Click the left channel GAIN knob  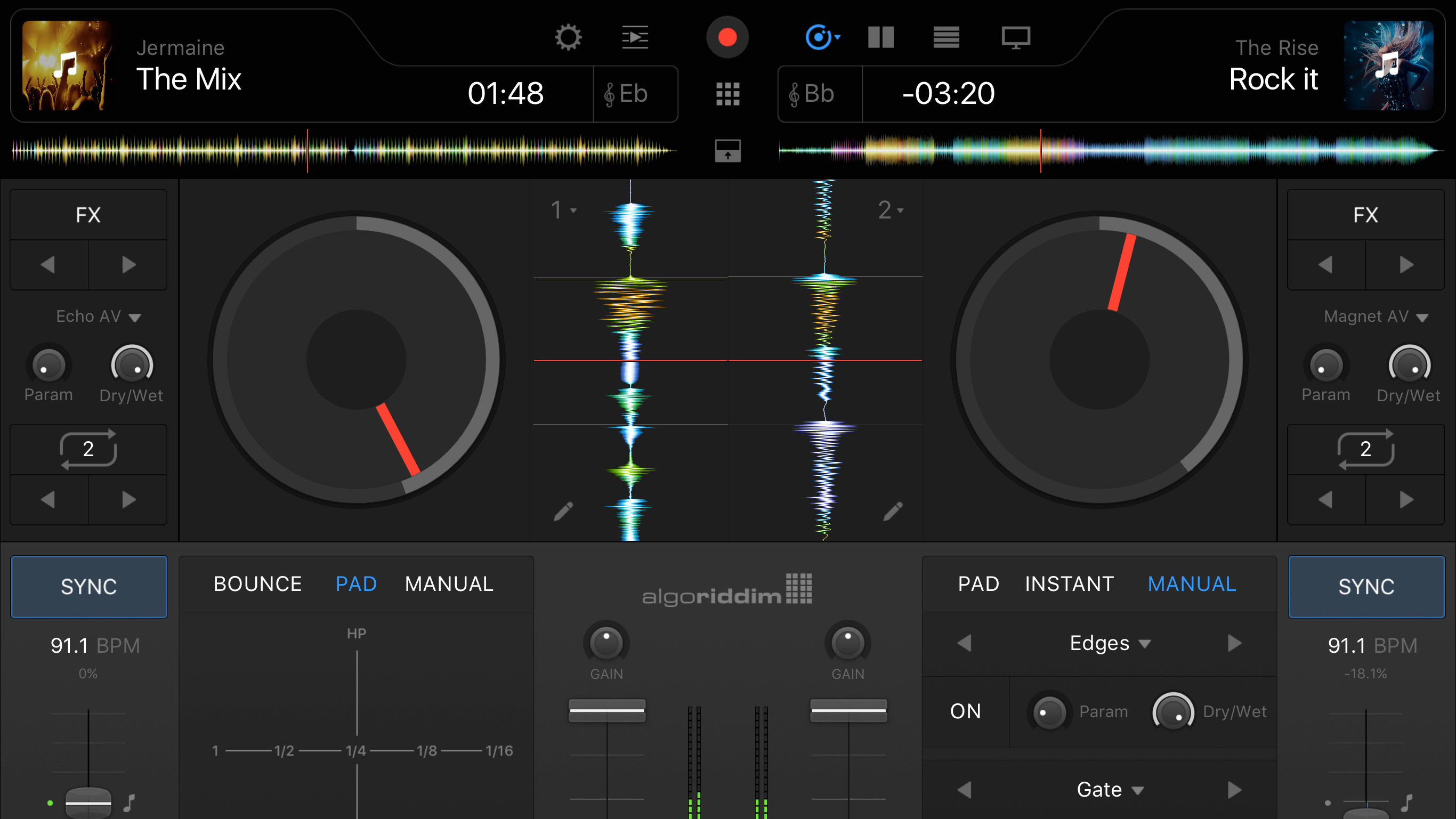(x=606, y=643)
